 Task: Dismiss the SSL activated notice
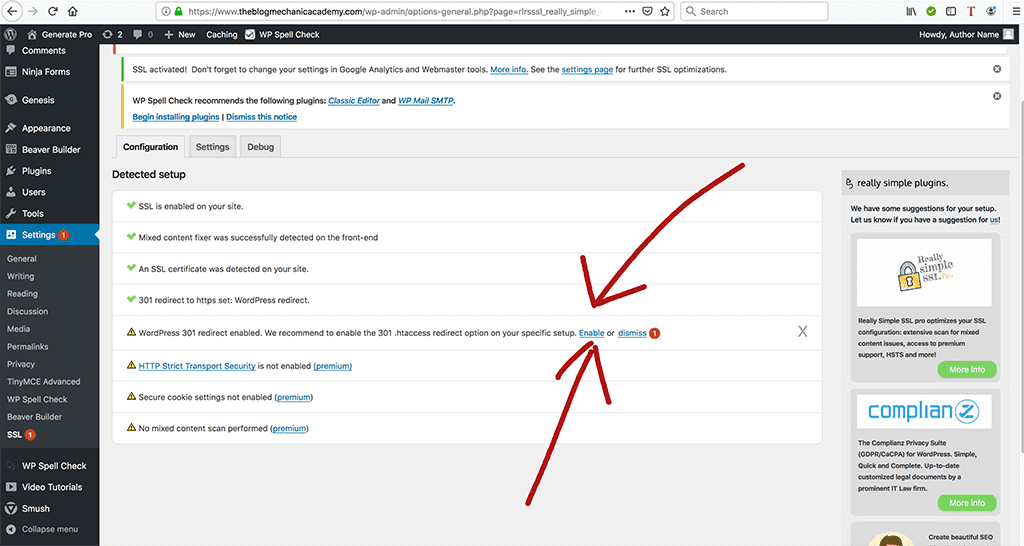[996, 69]
